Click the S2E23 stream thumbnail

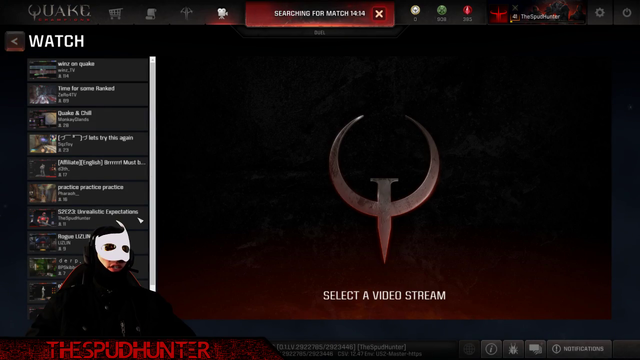[x=43, y=218]
